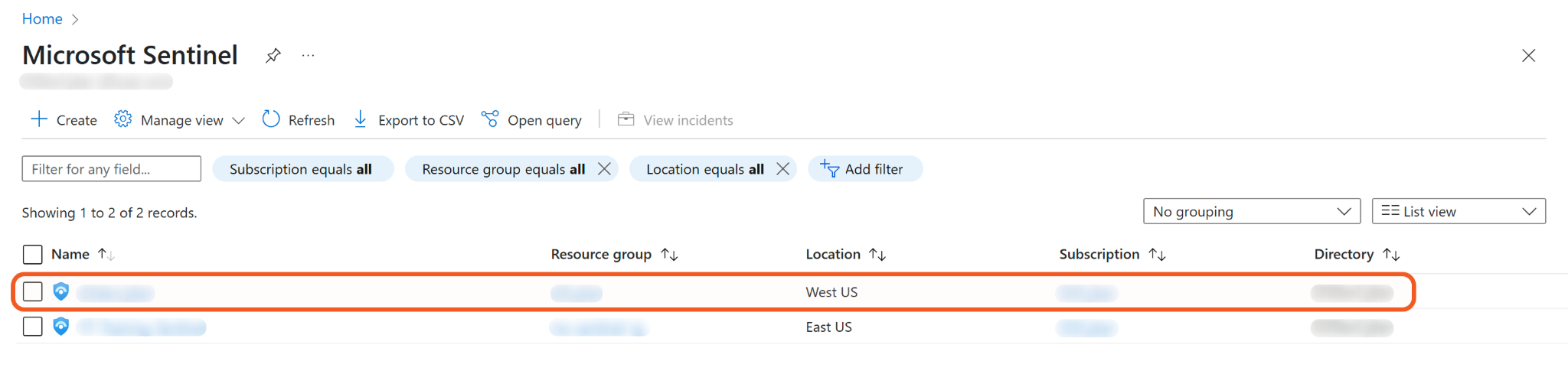Export the list to CSV
1568x371 pixels.
pyautogui.click(x=409, y=120)
